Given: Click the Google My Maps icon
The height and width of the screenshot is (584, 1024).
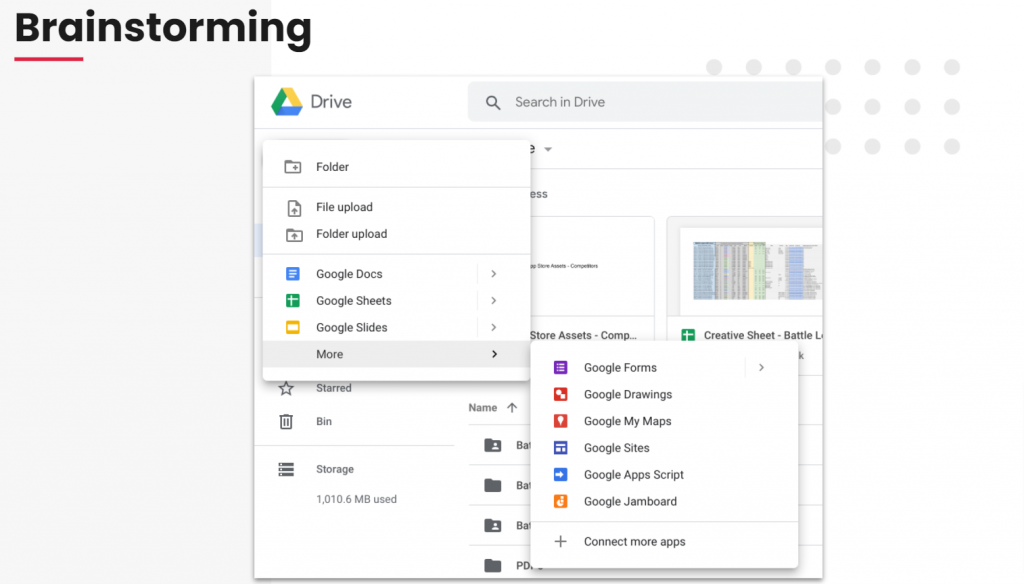Looking at the screenshot, I should point(560,421).
